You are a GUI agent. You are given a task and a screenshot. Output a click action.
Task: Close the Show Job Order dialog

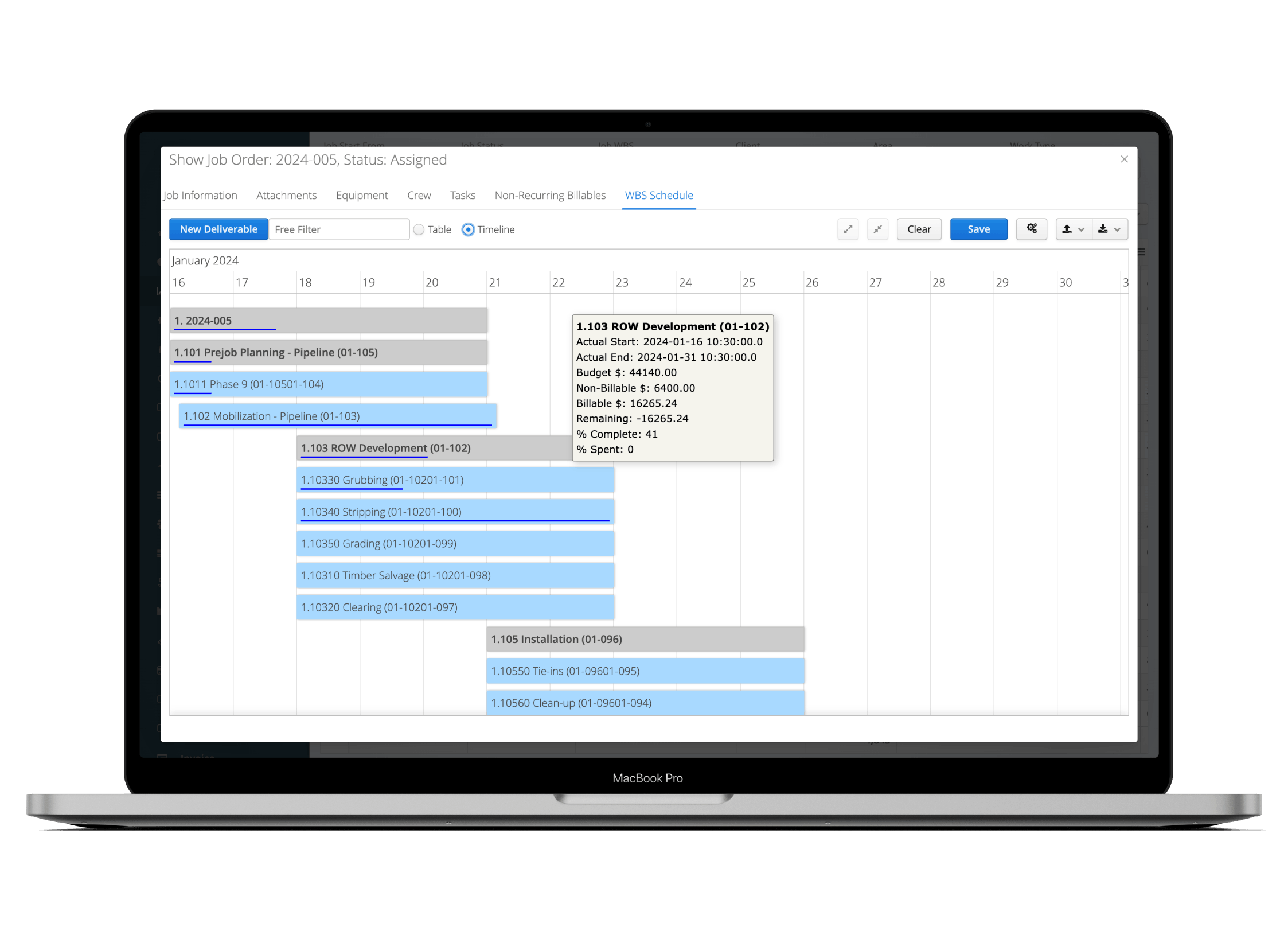1124,159
